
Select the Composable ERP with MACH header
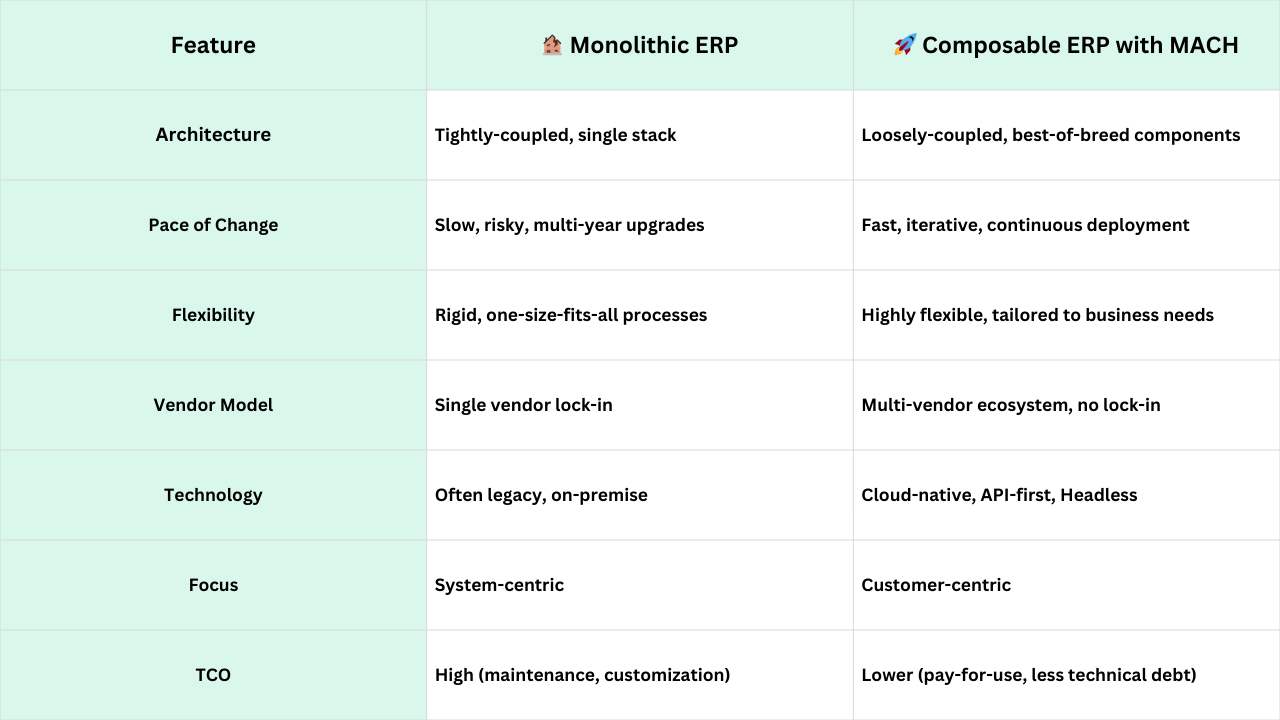pos(1066,45)
